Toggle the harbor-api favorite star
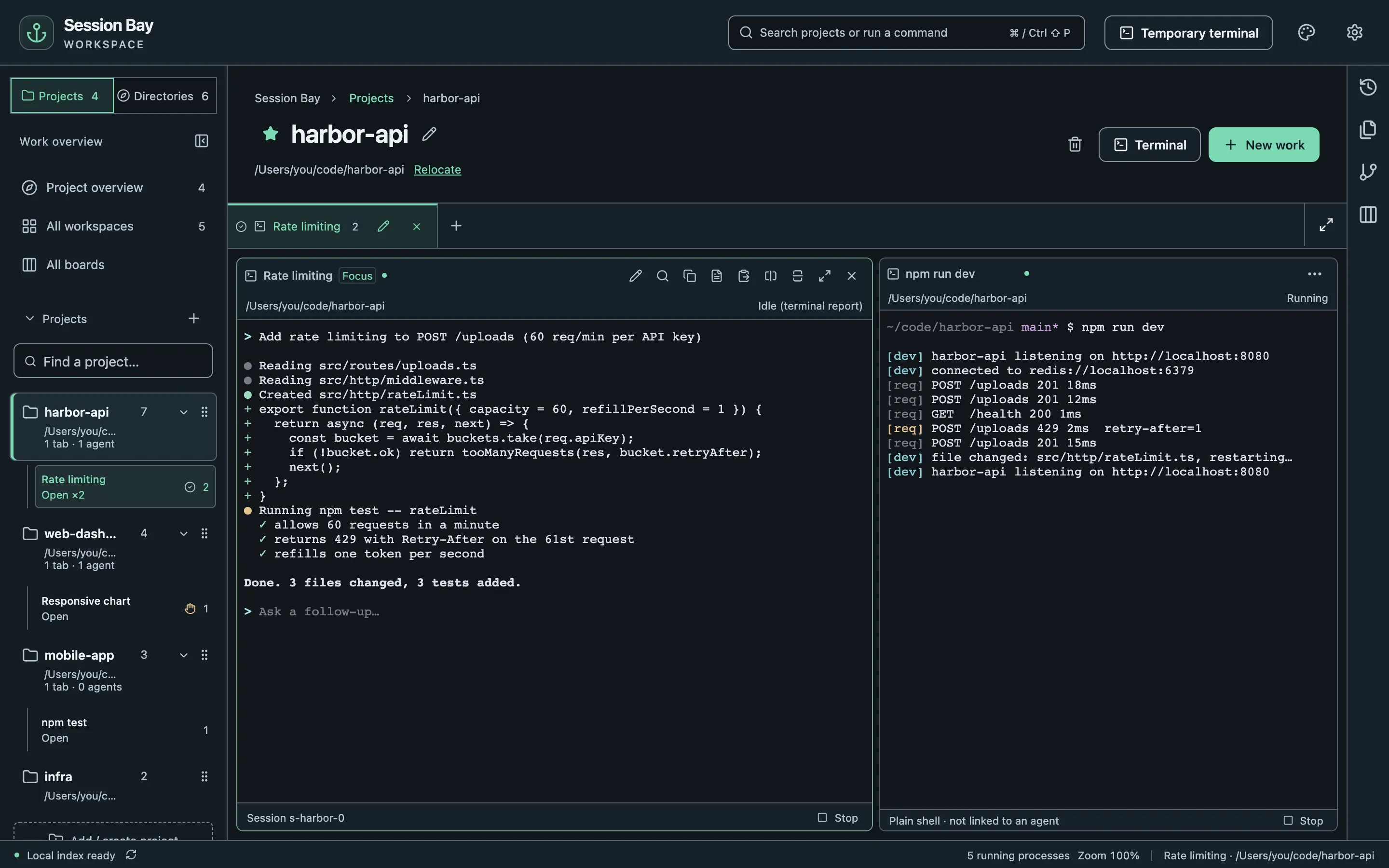Viewport: 1389px width, 868px height. tap(271, 134)
